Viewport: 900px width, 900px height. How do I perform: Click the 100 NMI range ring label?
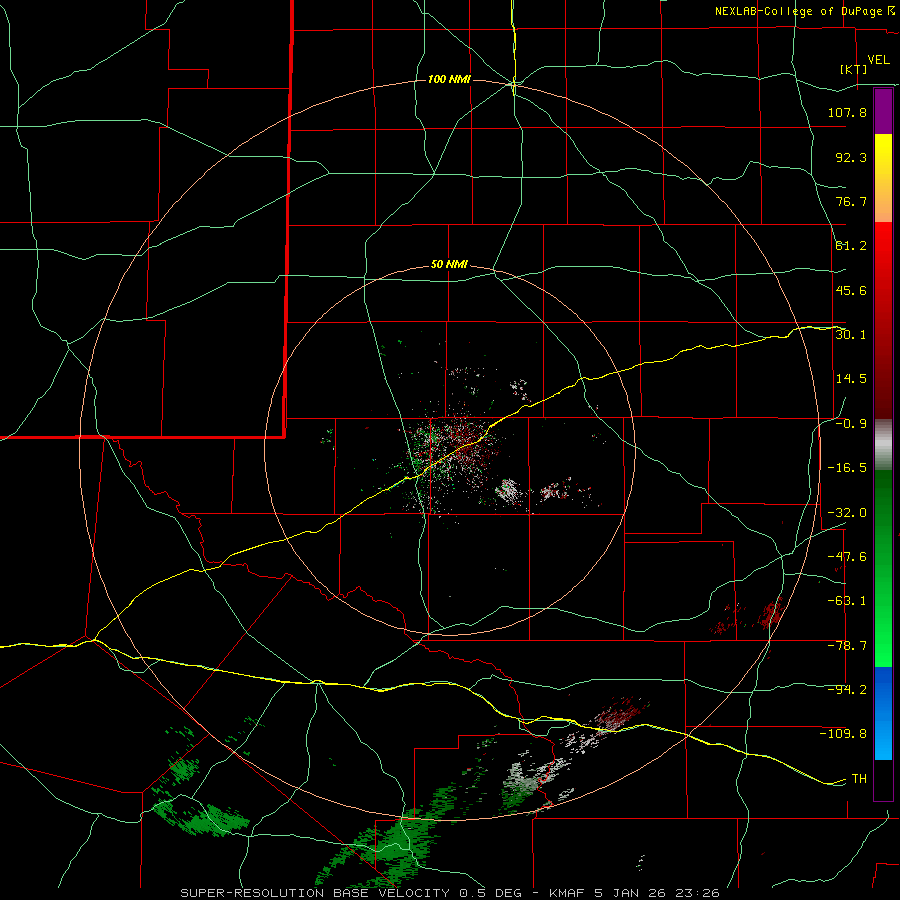[449, 79]
